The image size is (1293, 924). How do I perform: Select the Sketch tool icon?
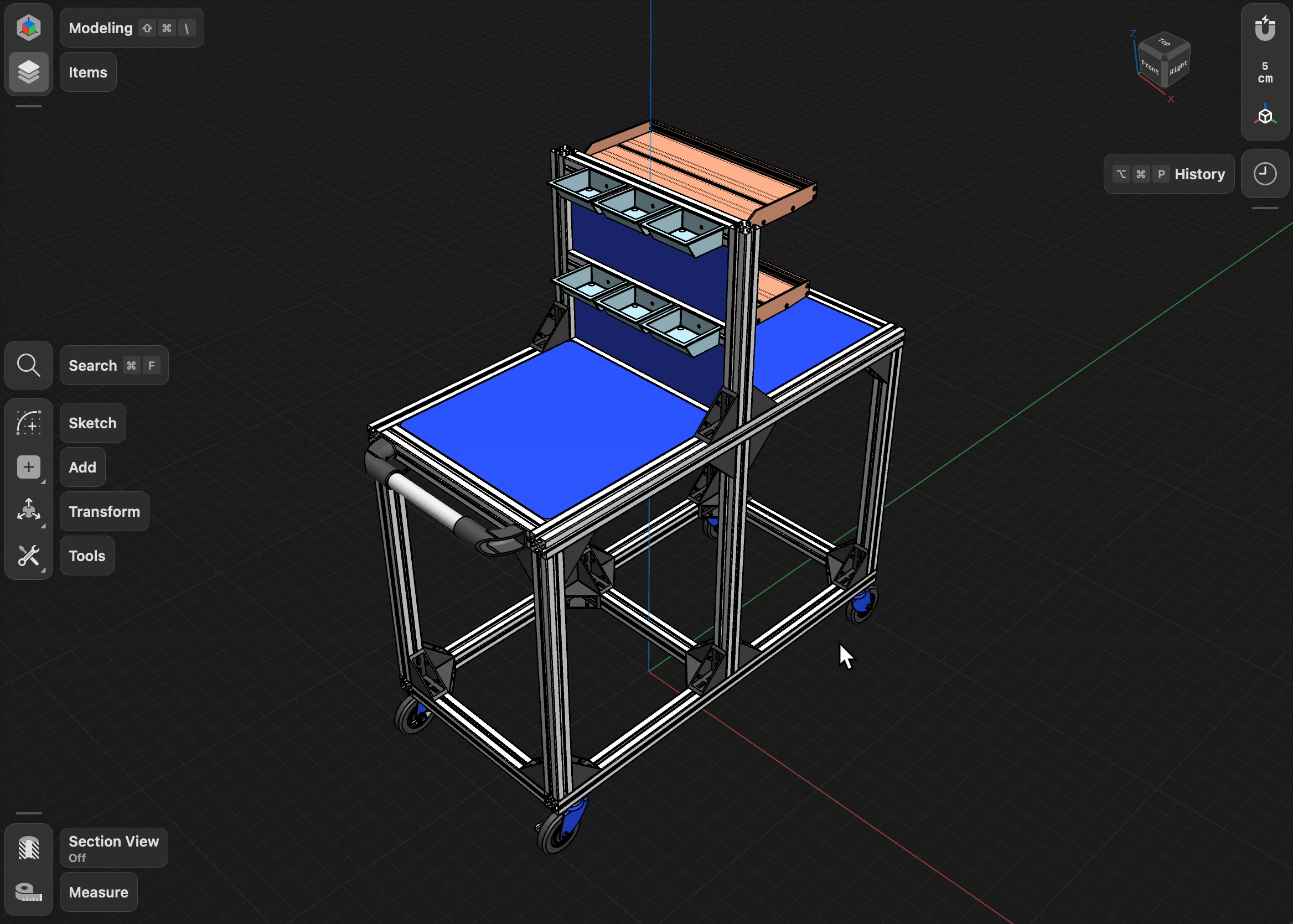tap(28, 423)
